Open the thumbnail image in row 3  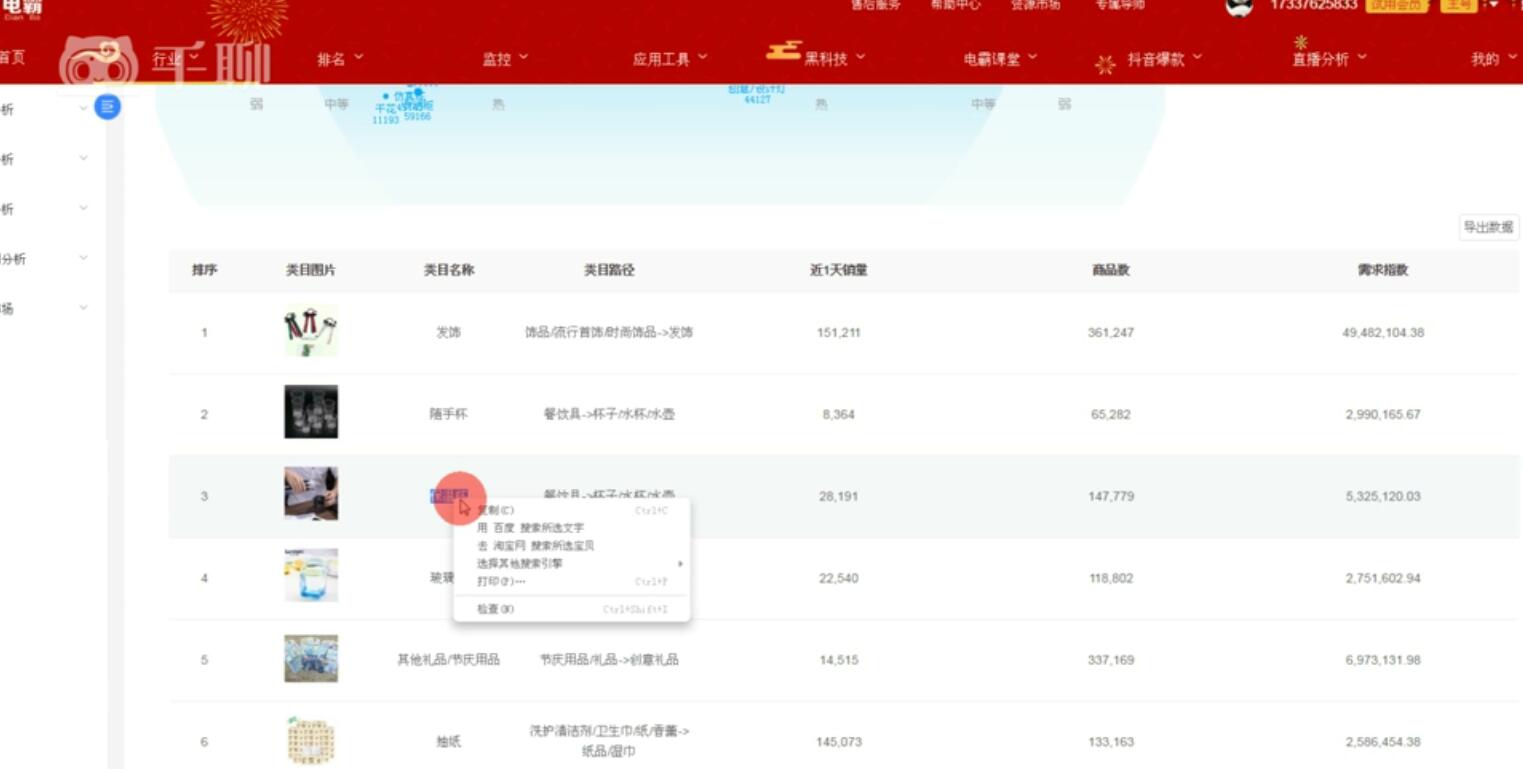tap(311, 494)
